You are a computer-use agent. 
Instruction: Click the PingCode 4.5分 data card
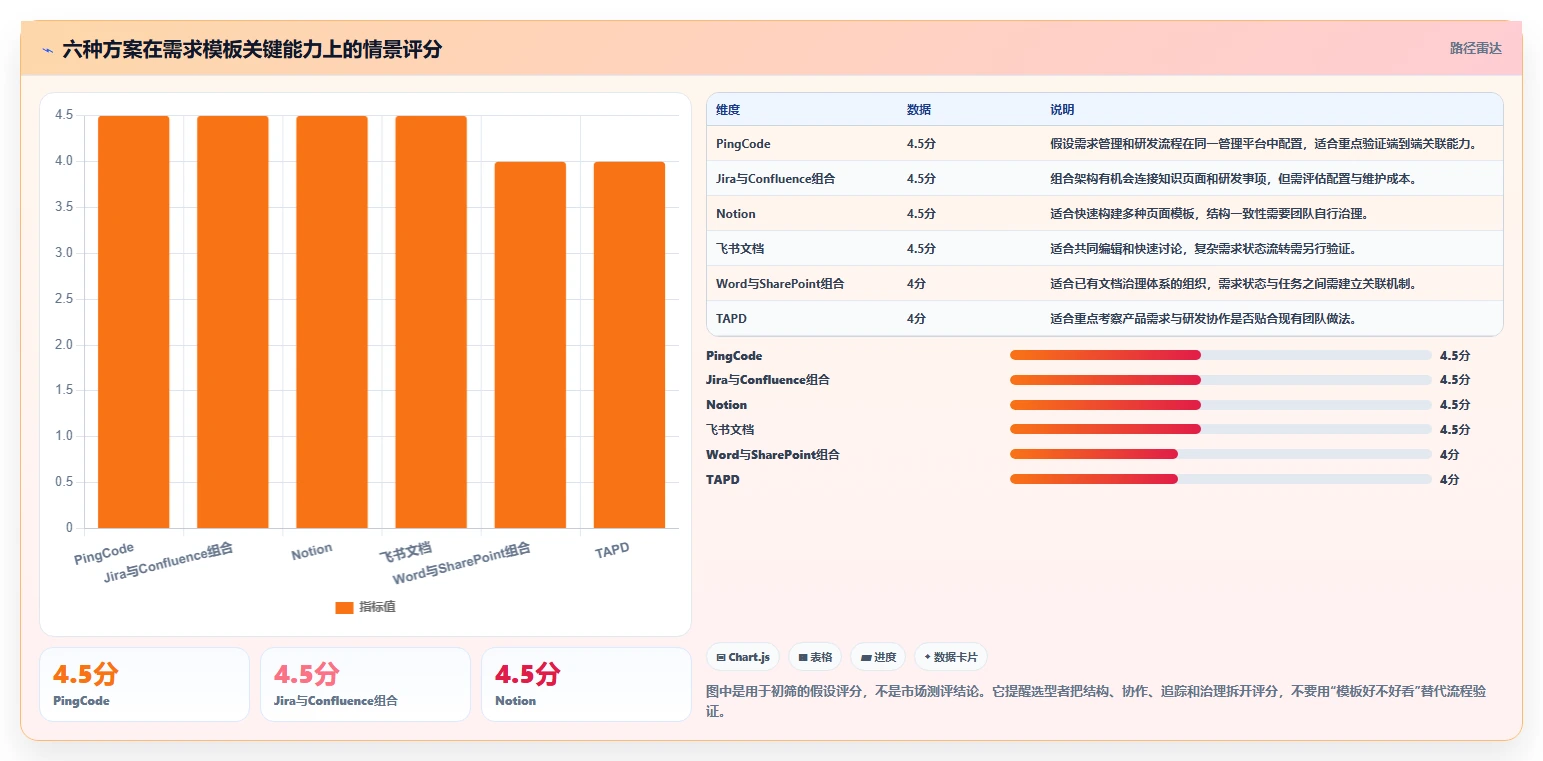[144, 684]
